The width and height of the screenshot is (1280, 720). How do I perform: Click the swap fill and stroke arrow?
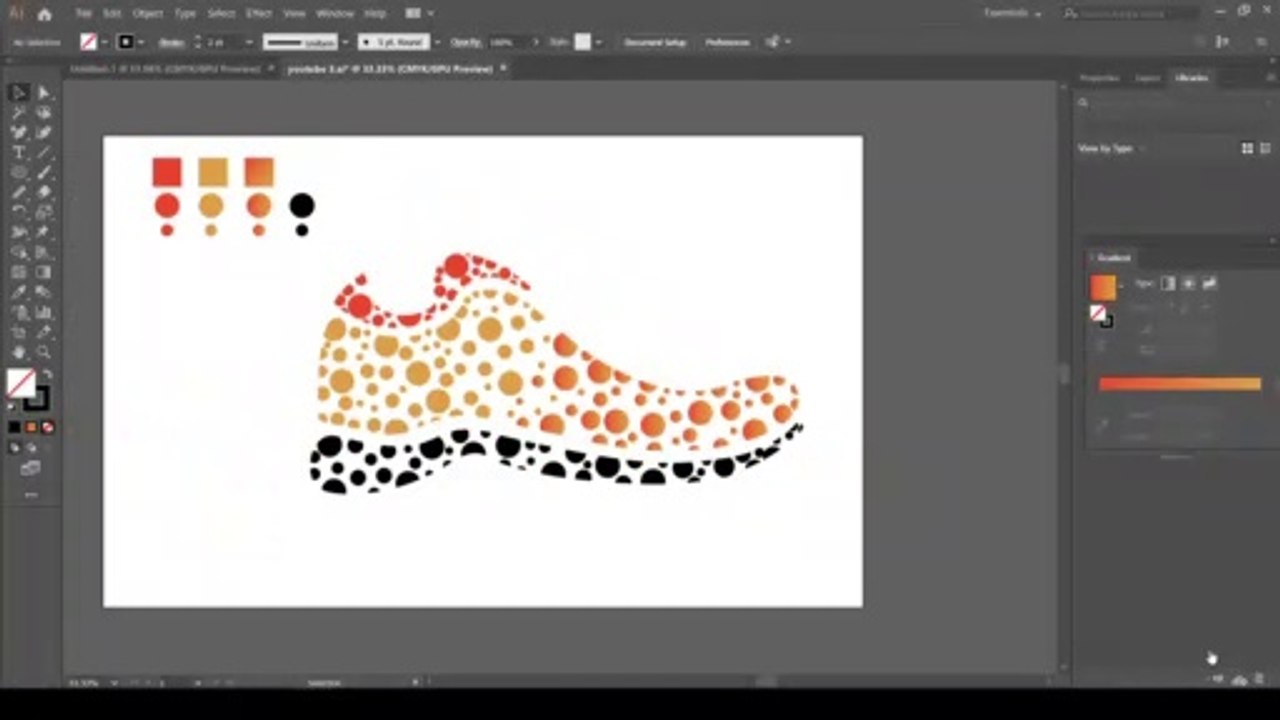46,374
